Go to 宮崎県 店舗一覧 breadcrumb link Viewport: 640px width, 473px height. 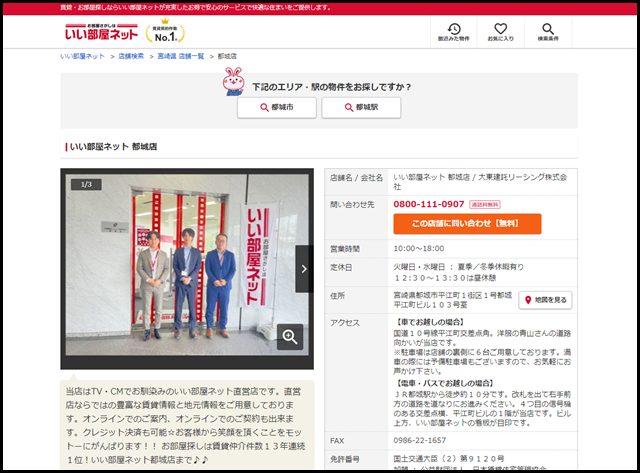[x=181, y=56]
